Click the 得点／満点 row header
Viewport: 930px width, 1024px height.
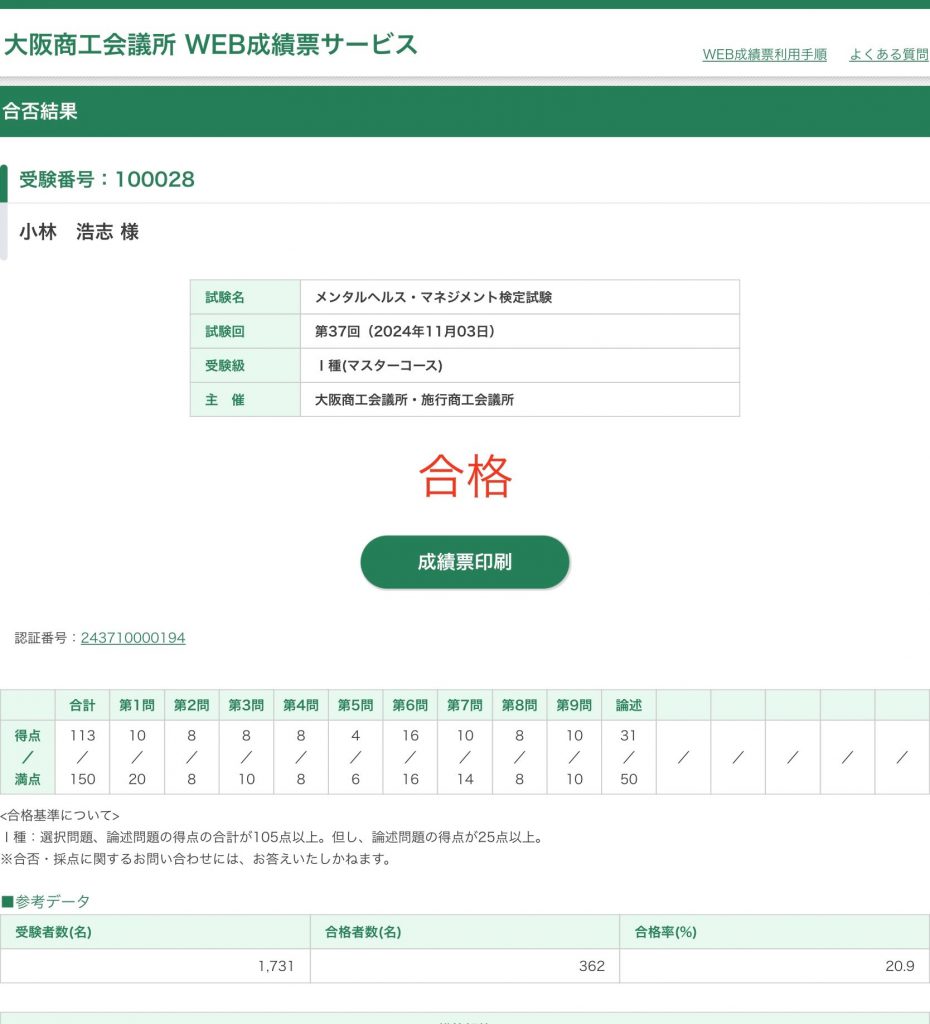point(28,757)
